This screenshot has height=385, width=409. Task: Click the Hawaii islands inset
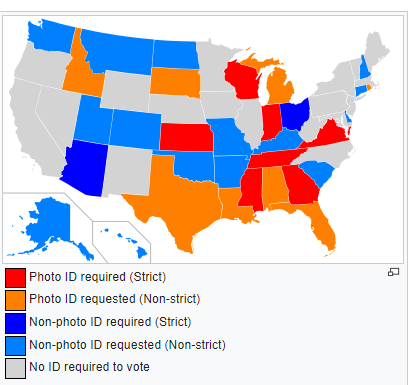tap(125, 242)
